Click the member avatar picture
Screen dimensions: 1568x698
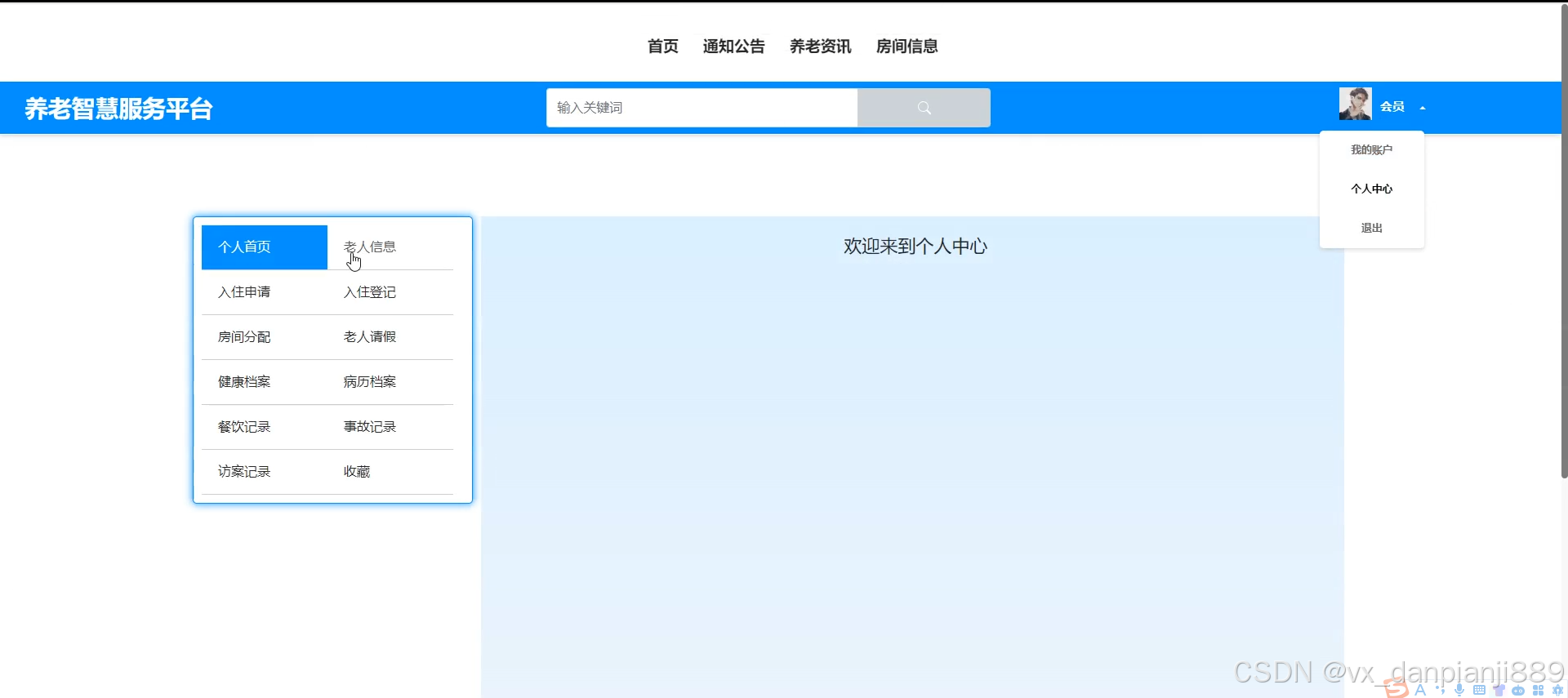[1355, 104]
